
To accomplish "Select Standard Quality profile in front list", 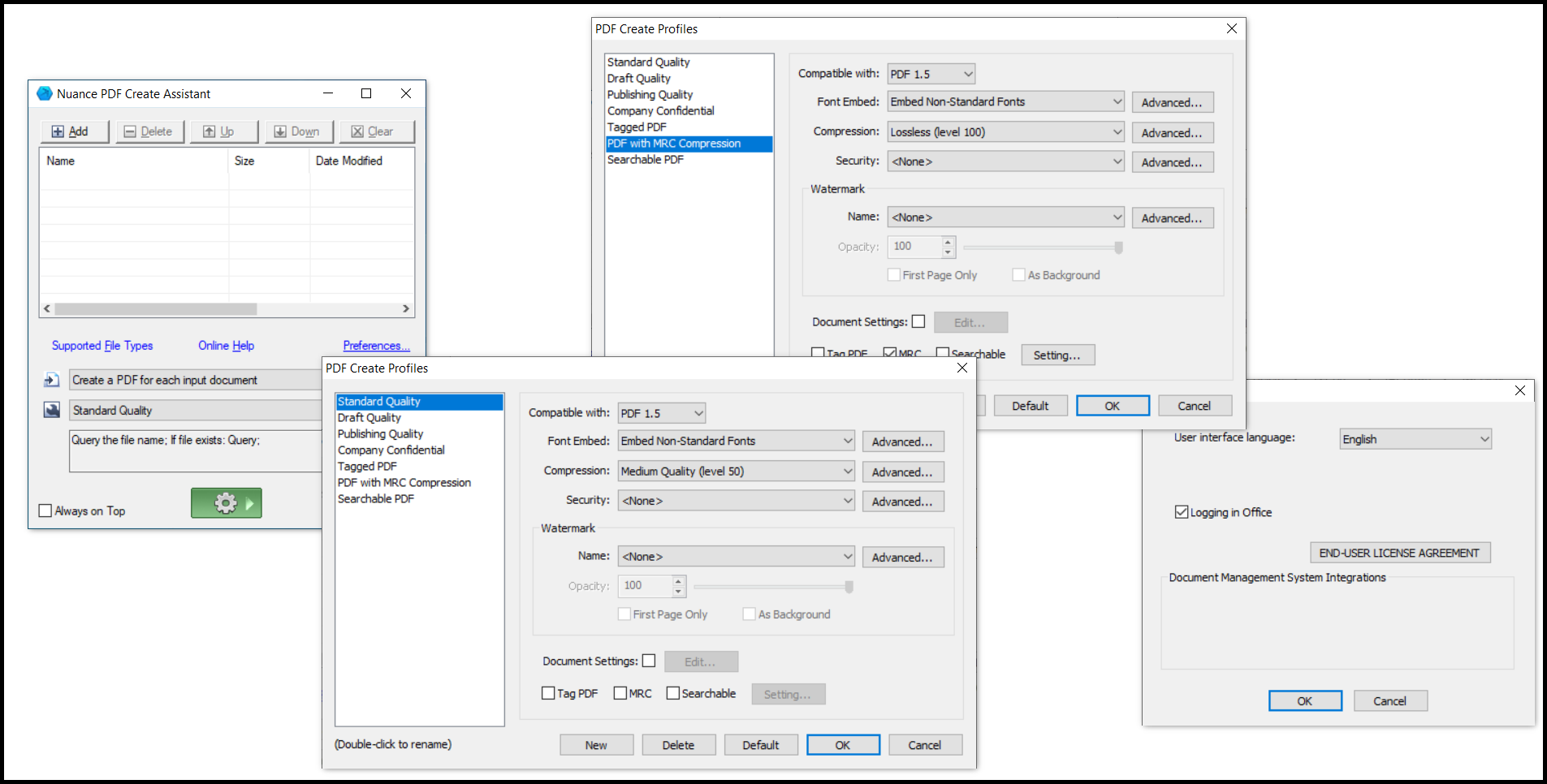I will tap(419, 402).
